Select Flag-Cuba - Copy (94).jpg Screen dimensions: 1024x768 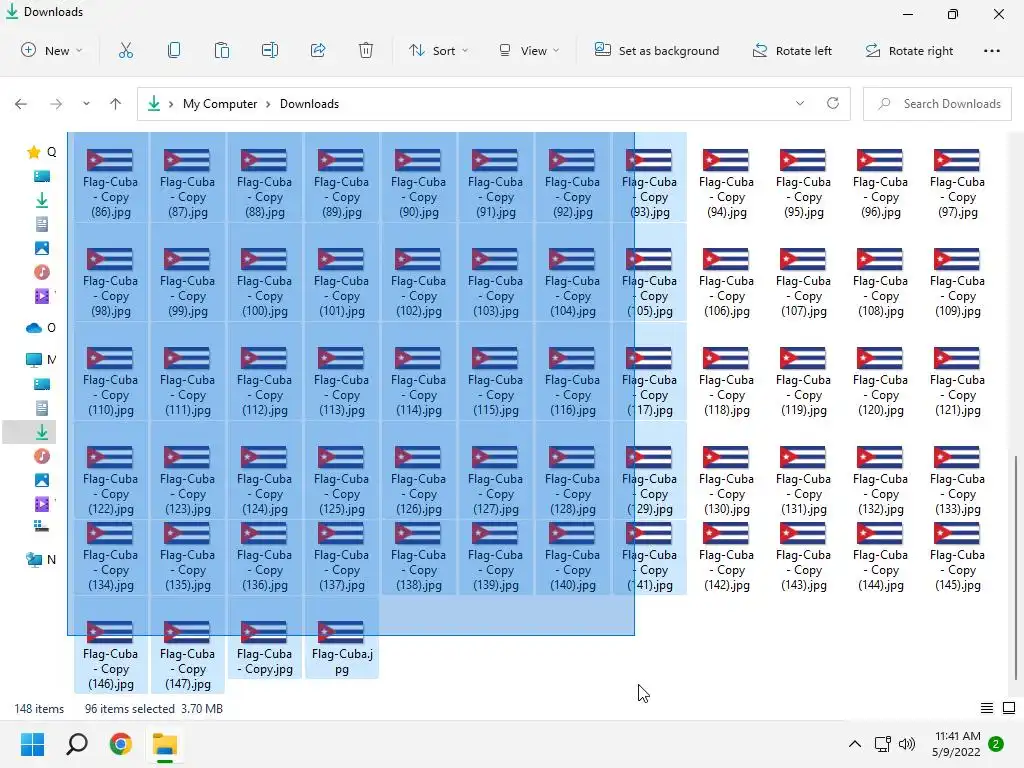pyautogui.click(x=726, y=184)
